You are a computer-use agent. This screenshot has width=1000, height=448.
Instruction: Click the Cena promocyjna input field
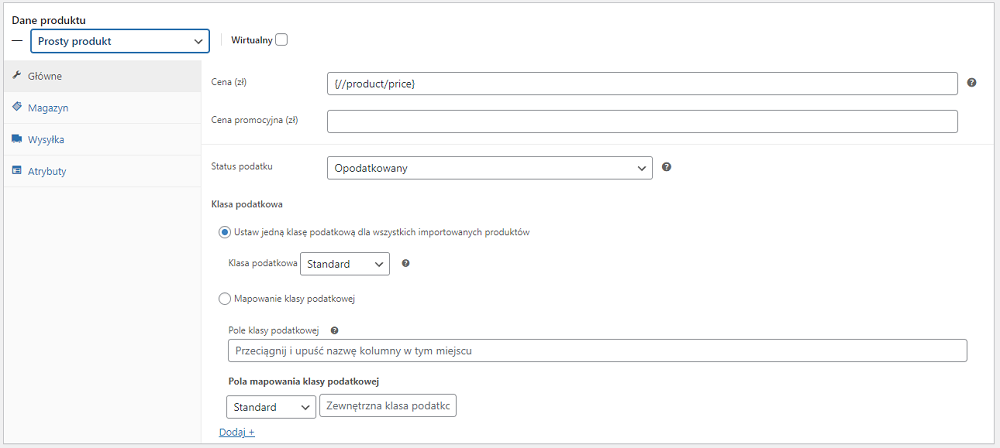point(642,121)
